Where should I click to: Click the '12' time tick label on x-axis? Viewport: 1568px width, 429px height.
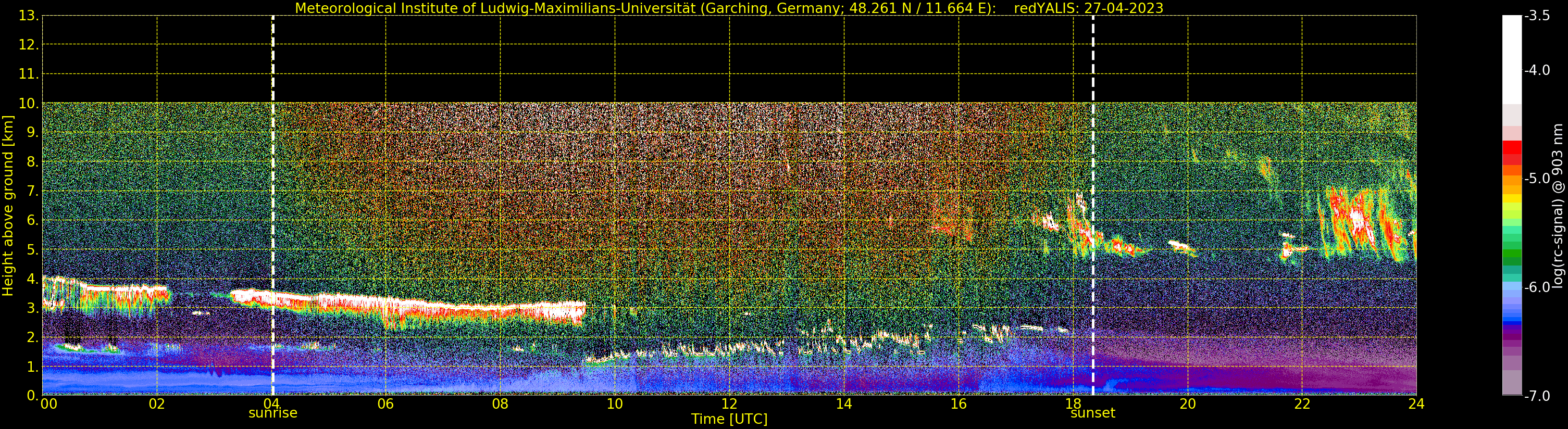(729, 403)
